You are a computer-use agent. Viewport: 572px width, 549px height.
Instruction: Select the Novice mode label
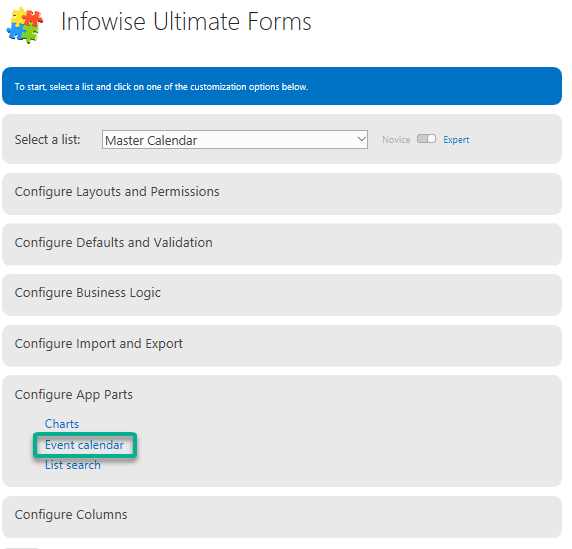click(396, 140)
